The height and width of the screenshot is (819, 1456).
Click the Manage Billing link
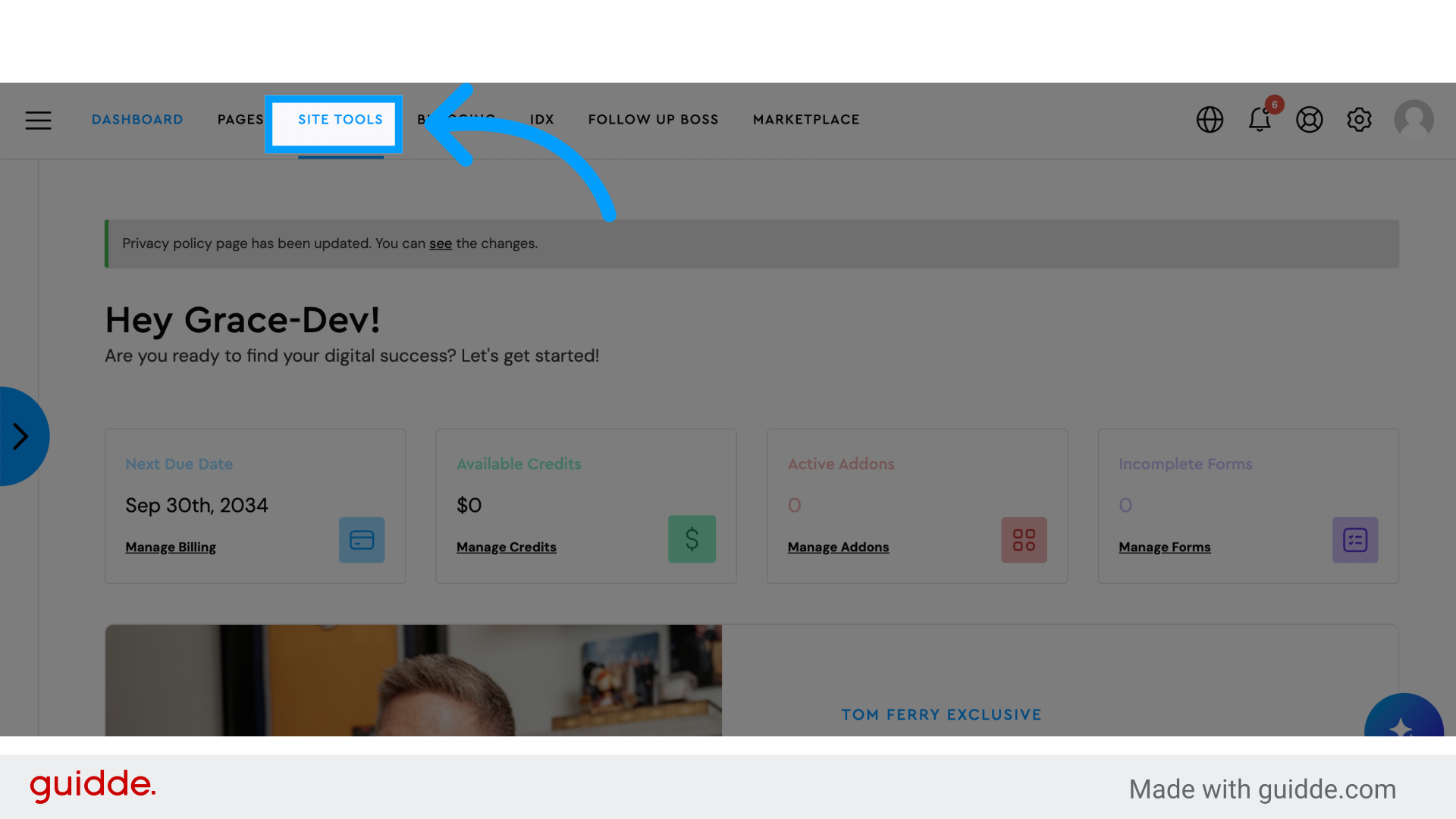pos(171,547)
